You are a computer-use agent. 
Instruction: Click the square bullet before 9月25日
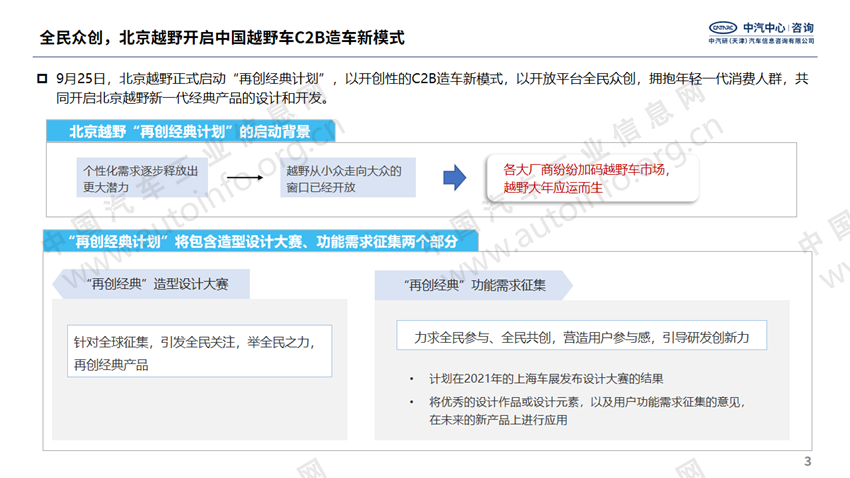[x=42, y=79]
